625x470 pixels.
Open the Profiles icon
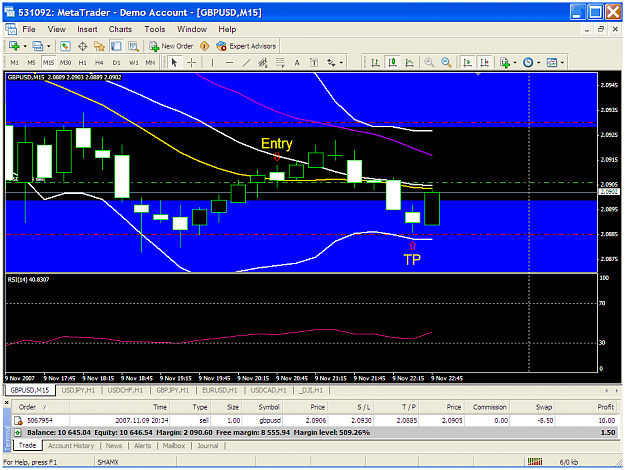(x=37, y=46)
